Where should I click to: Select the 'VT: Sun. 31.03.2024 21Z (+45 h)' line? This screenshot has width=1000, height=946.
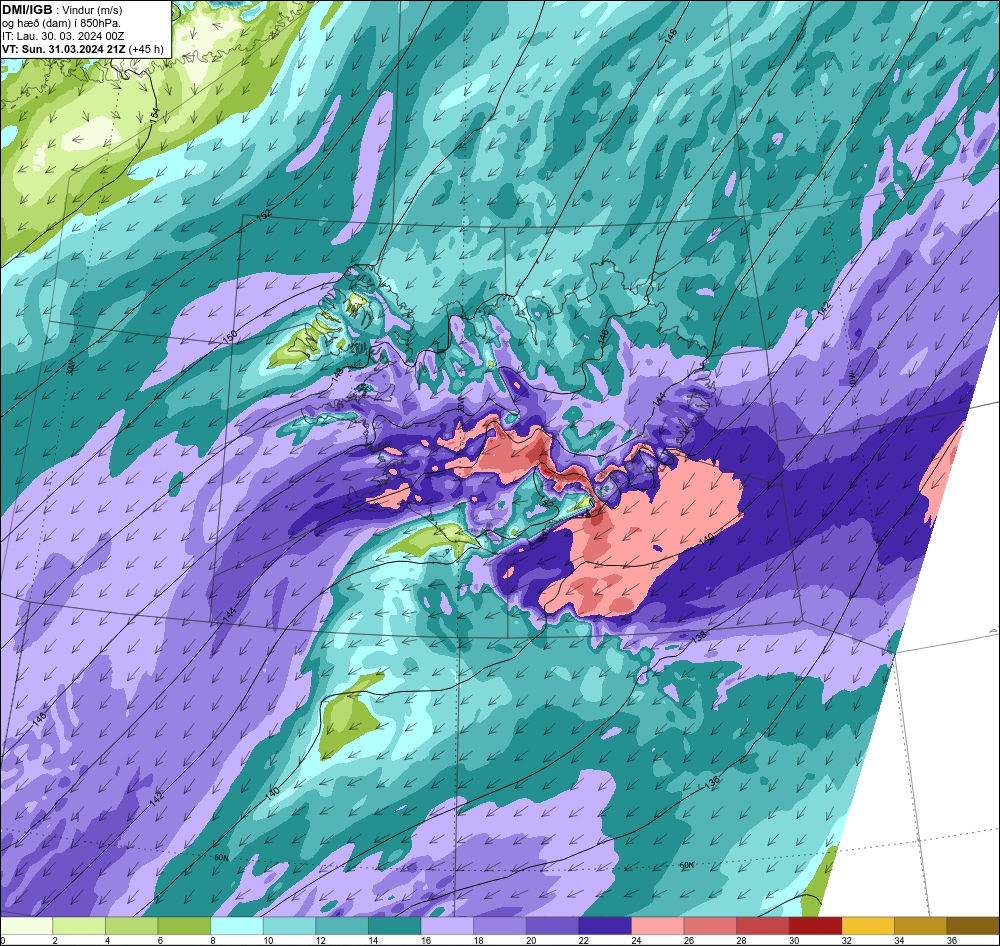tap(83, 49)
